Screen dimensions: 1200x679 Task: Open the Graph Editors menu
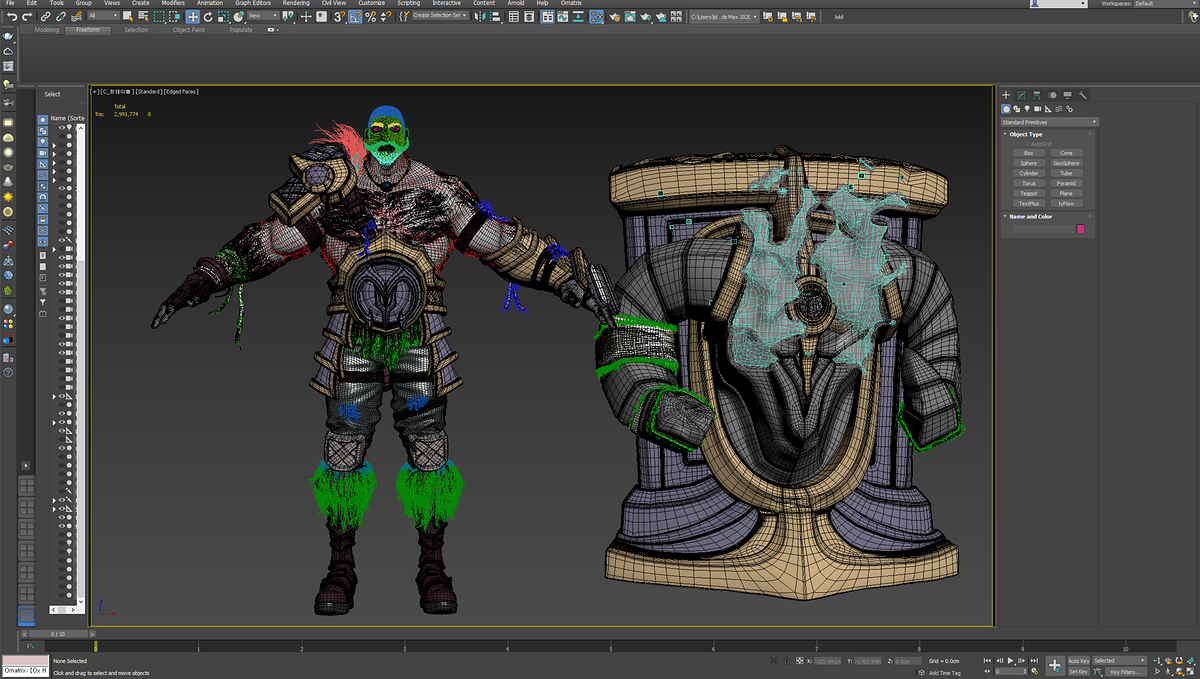tap(253, 3)
